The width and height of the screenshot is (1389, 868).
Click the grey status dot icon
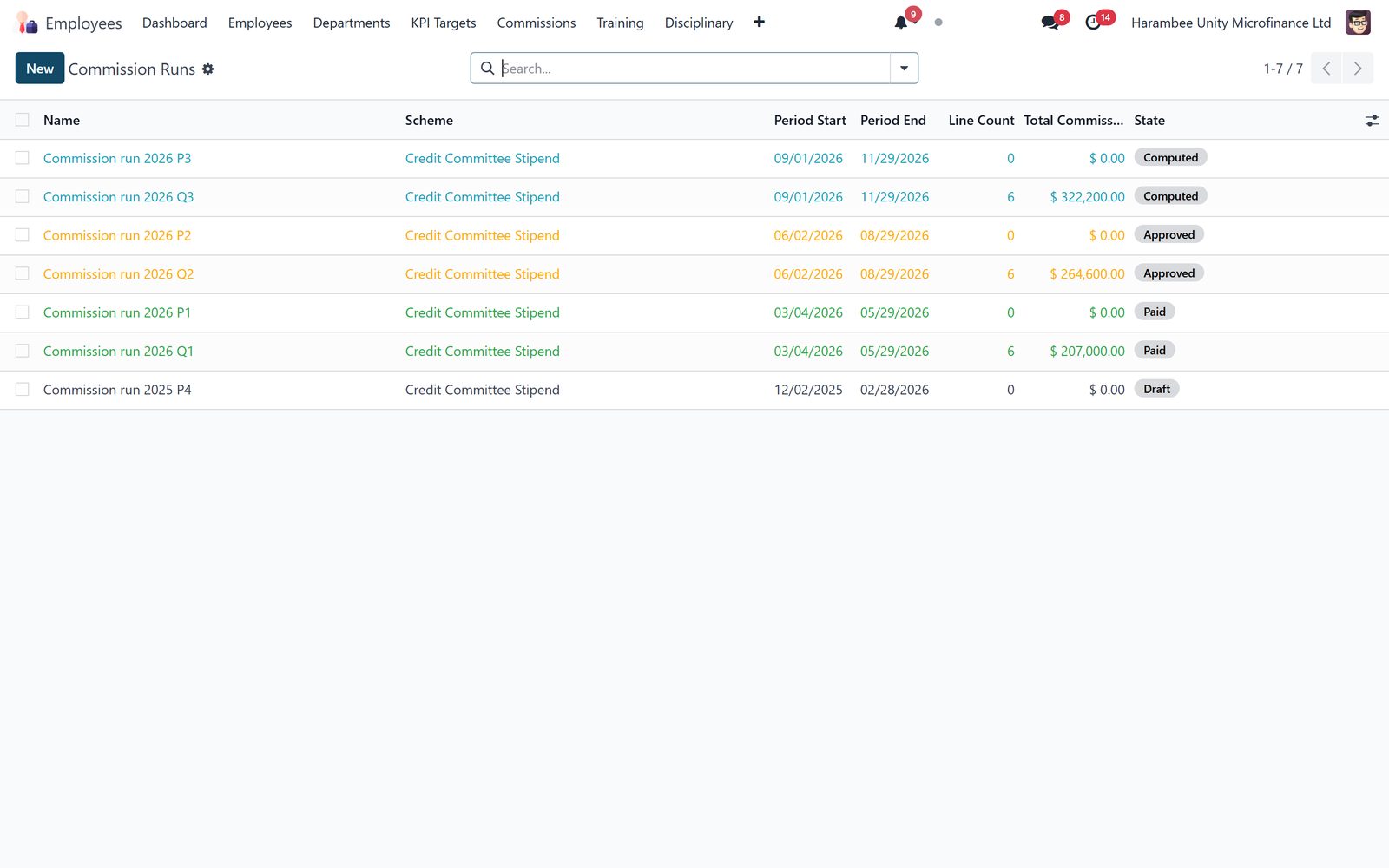938,23
